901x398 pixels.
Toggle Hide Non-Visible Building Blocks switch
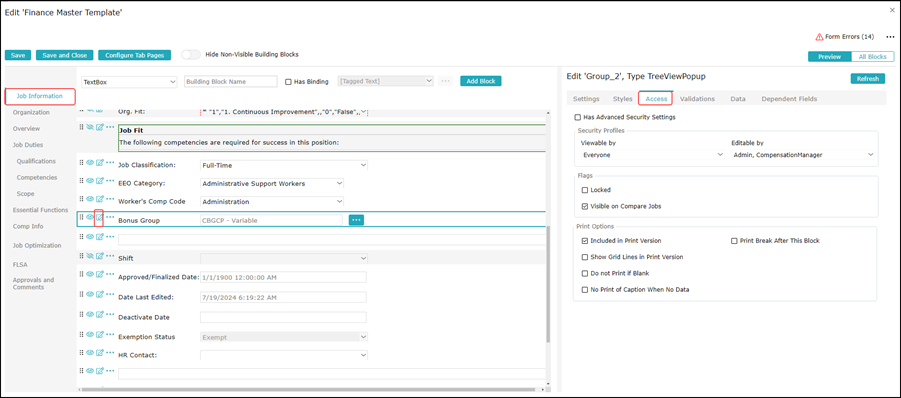(x=191, y=55)
